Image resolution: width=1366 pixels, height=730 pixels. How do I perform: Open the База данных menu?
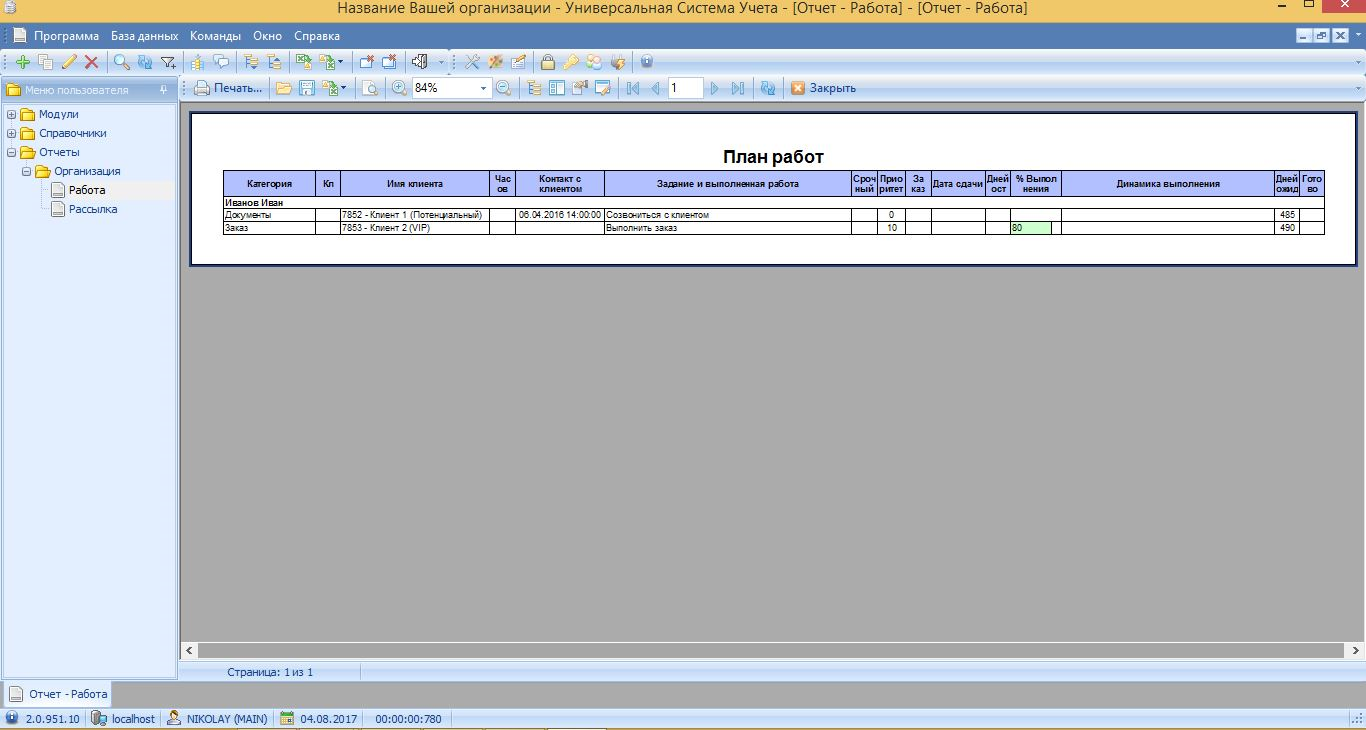[144, 36]
